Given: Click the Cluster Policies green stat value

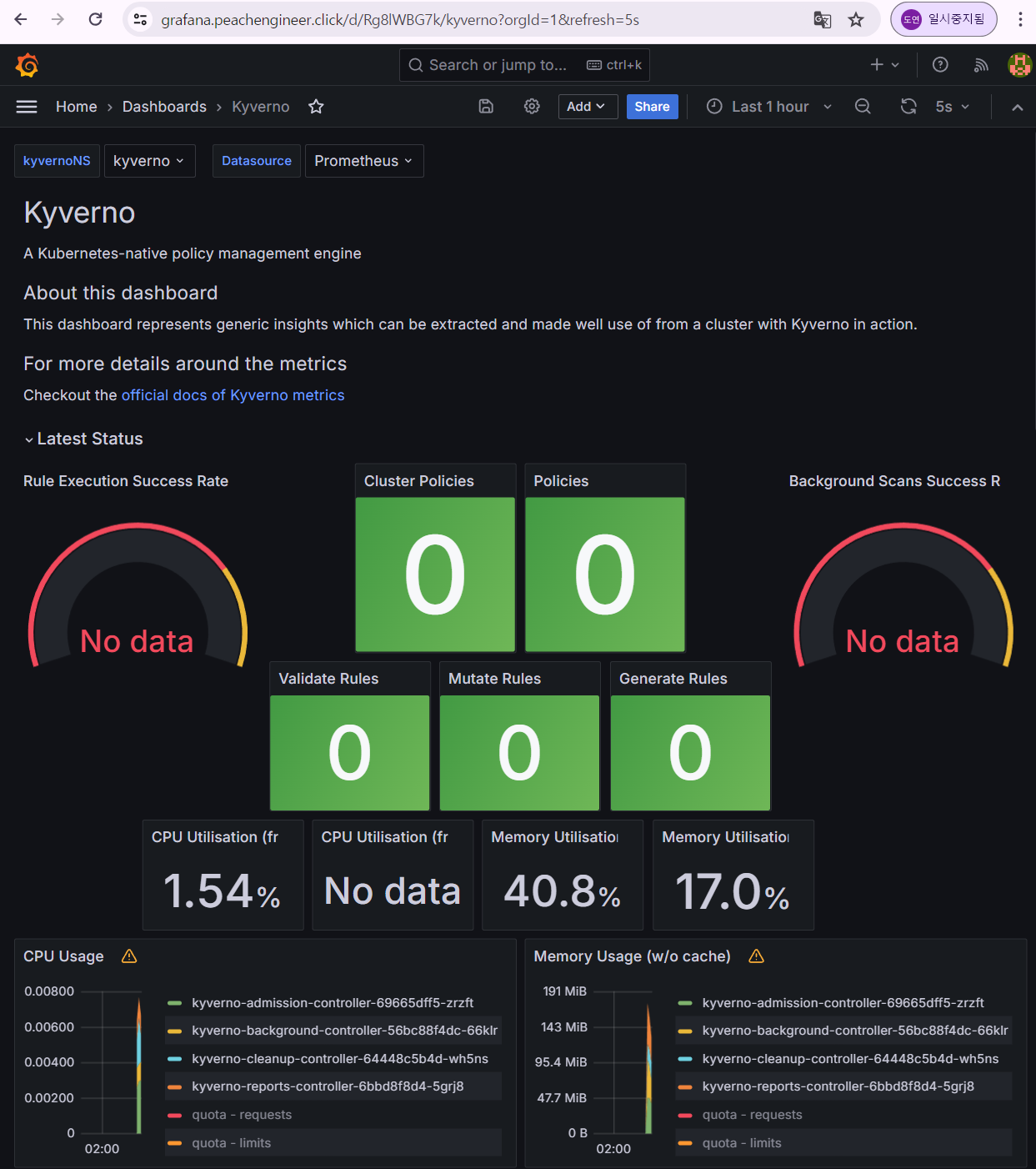Looking at the screenshot, I should pyautogui.click(x=435, y=574).
